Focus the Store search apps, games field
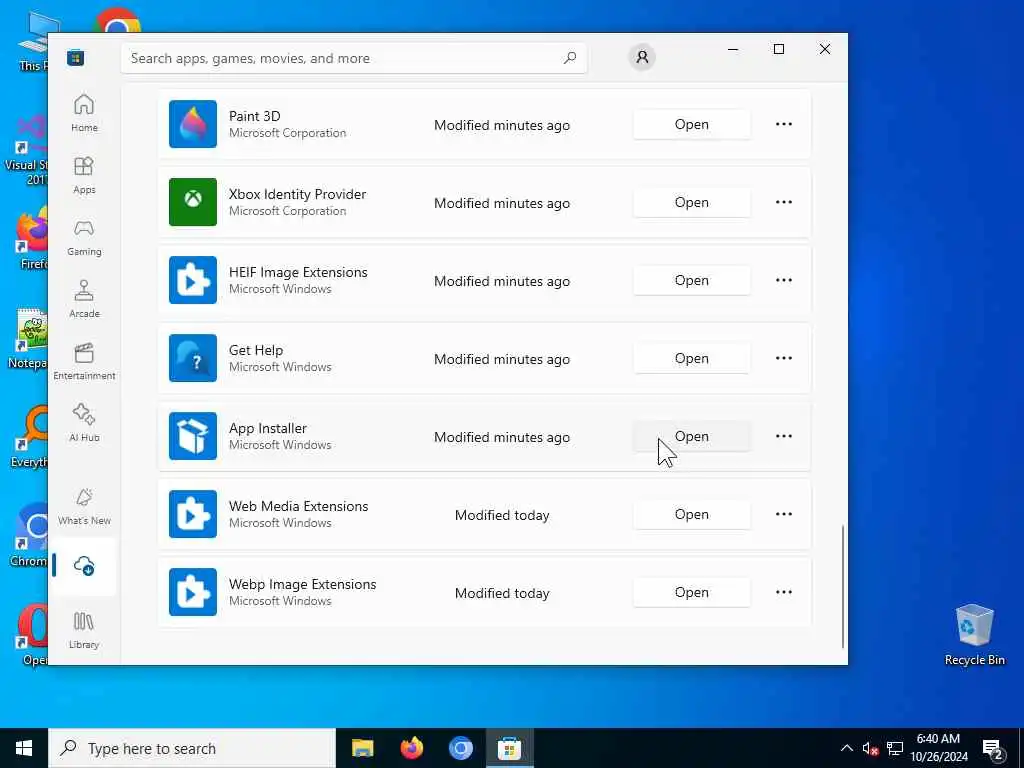The image size is (1024, 768). (353, 58)
